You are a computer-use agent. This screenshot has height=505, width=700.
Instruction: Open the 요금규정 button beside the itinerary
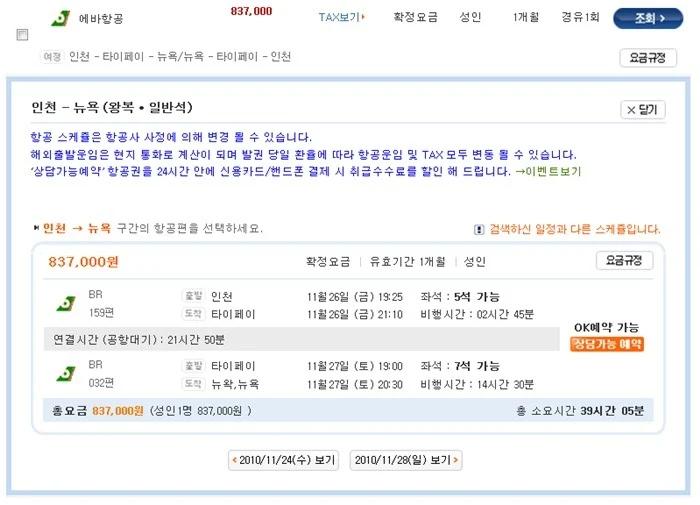(648, 58)
